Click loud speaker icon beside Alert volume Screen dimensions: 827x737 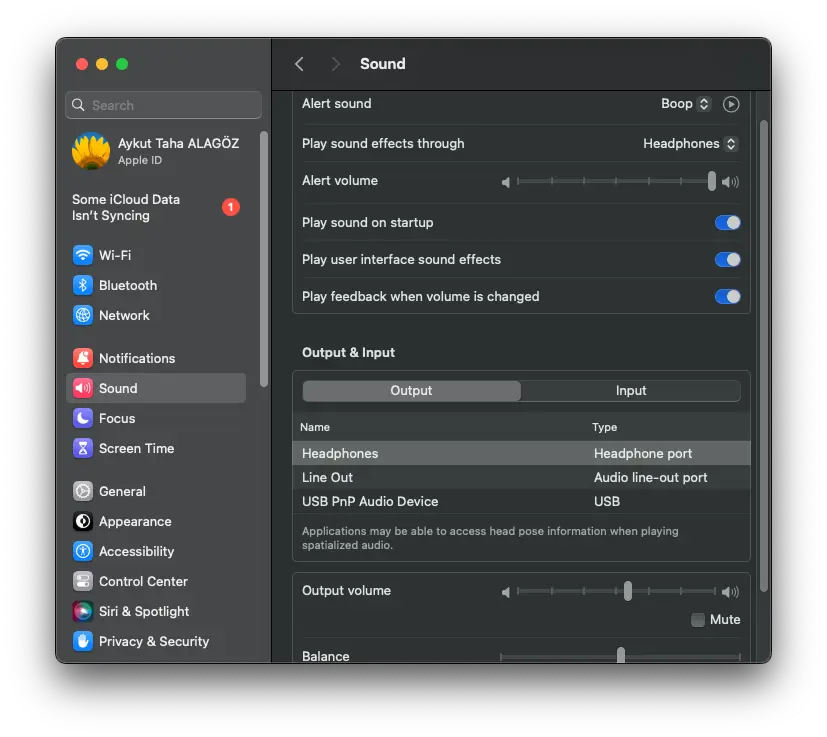[730, 182]
